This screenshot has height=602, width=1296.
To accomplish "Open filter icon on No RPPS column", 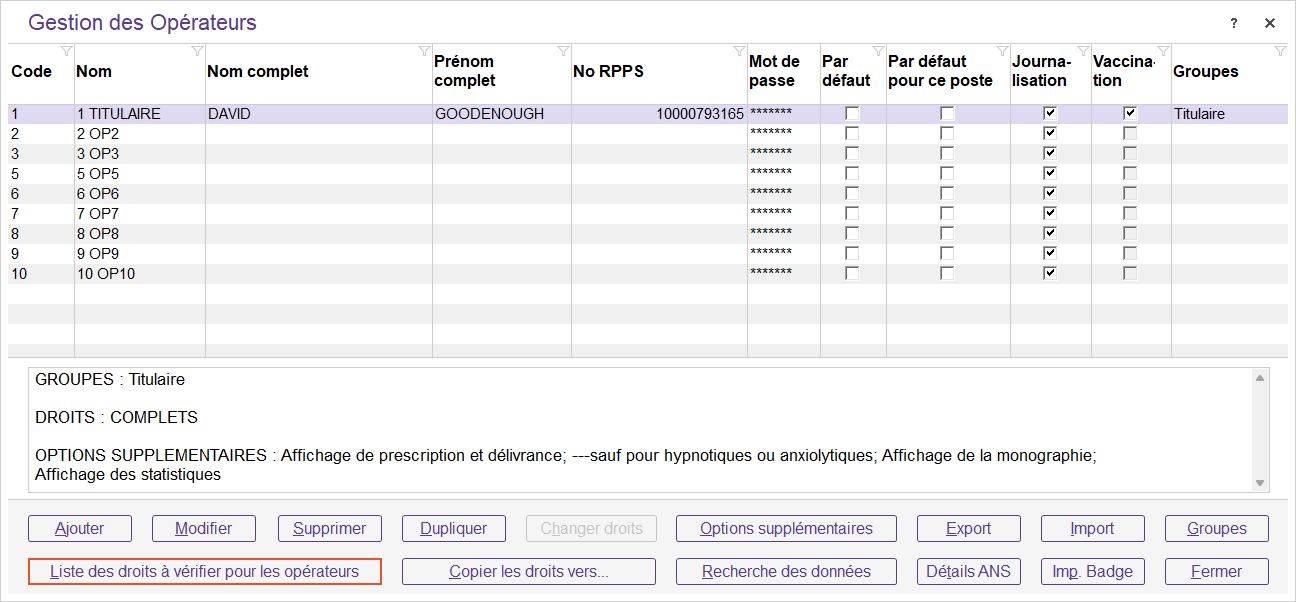I will click(x=739, y=51).
